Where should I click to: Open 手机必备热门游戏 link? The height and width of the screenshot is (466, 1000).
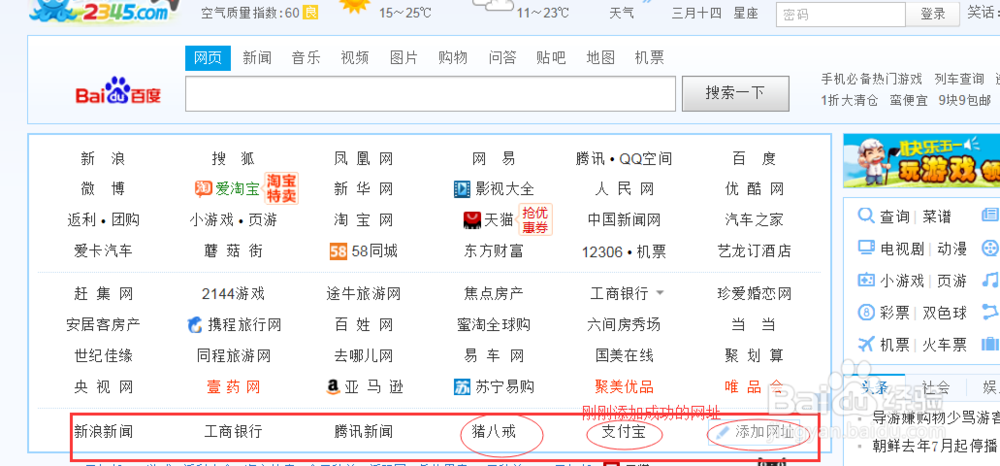point(871,80)
